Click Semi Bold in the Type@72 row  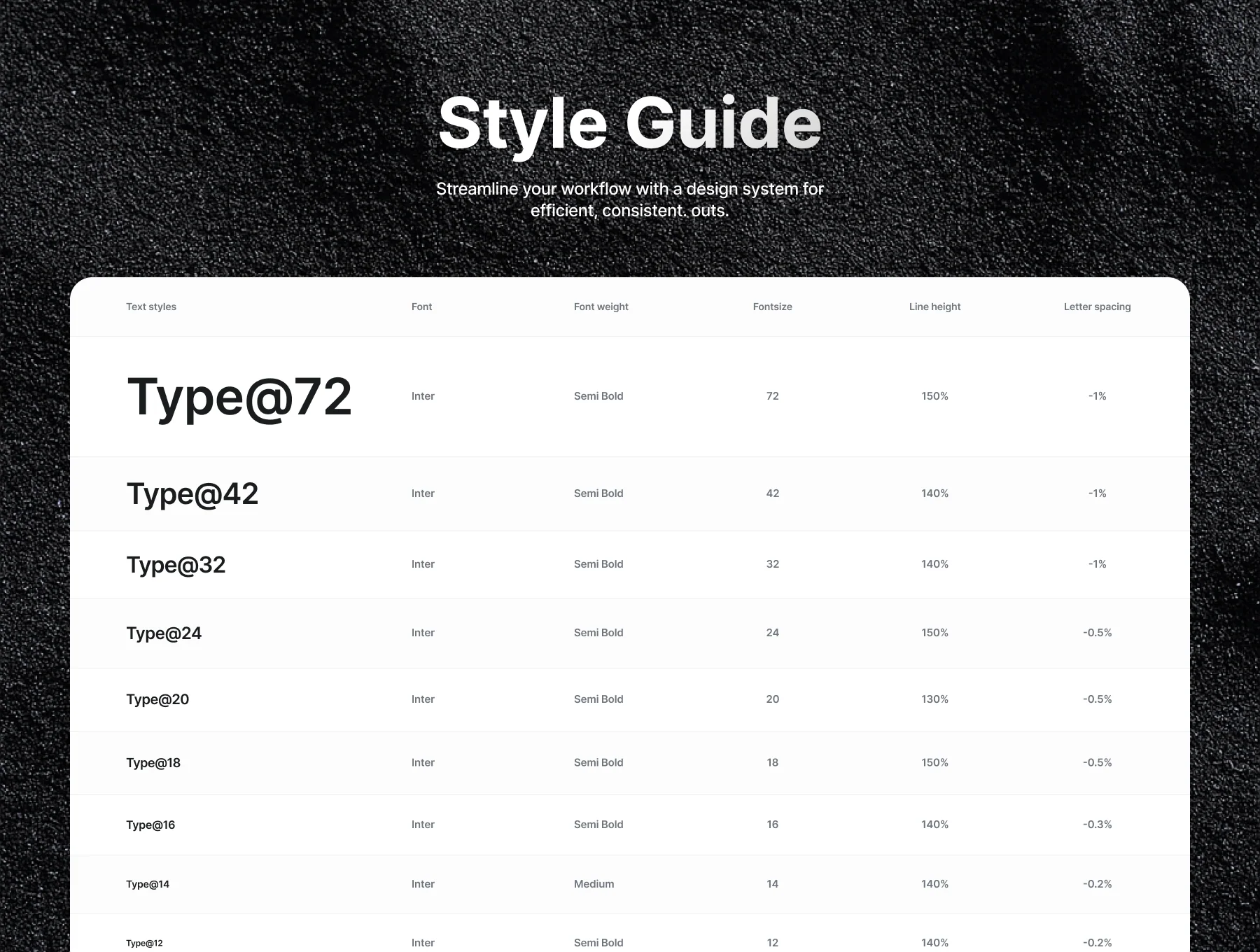598,396
